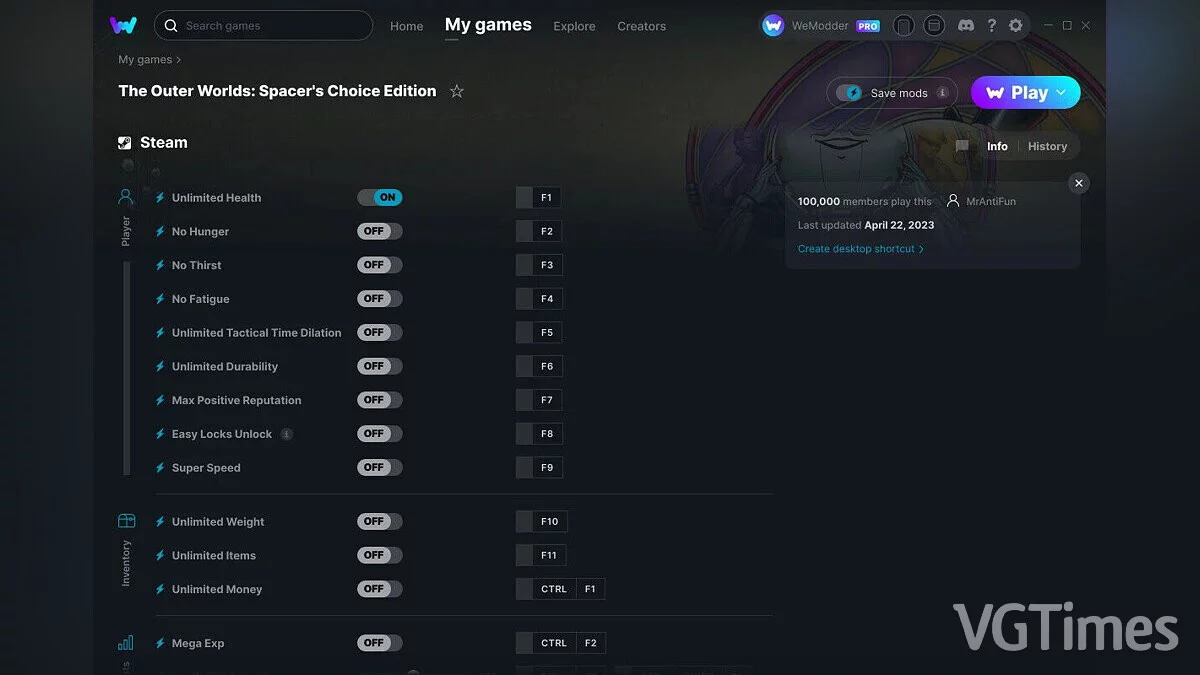Select the Player category icon

(x=126, y=197)
